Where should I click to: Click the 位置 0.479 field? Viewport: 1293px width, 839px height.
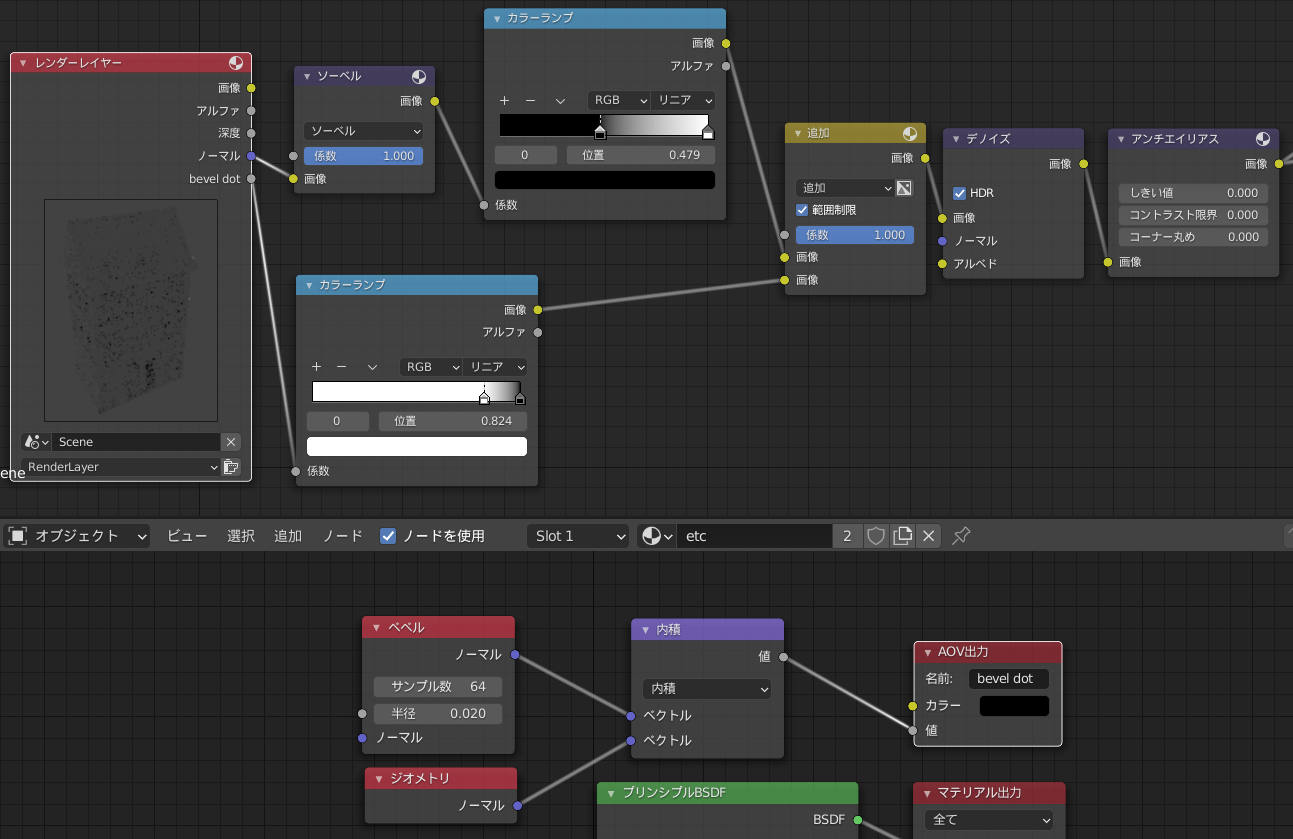click(641, 155)
